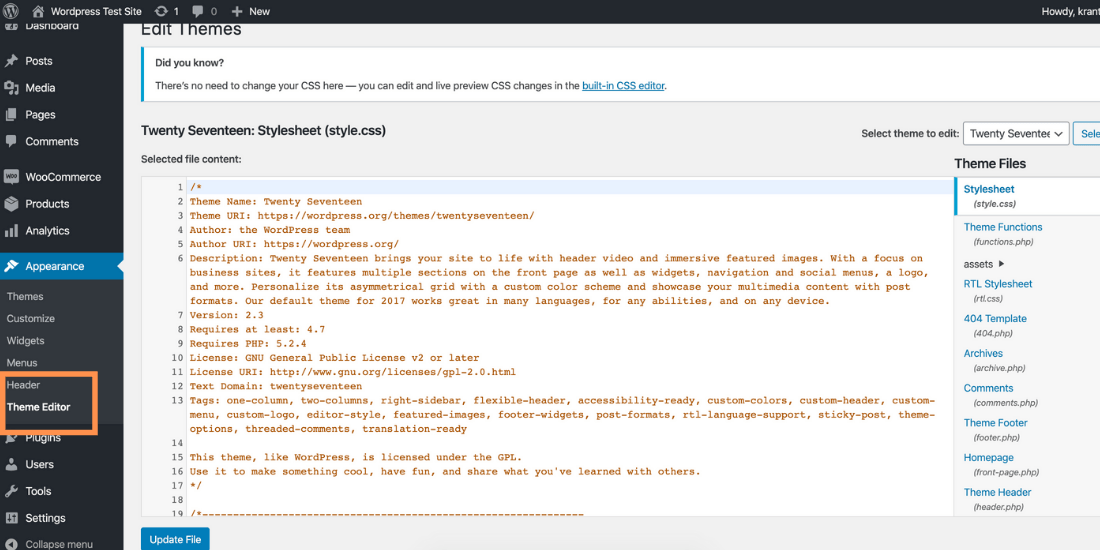Follow the built-in CSS editor link
1100x550 pixels.
coord(623,86)
